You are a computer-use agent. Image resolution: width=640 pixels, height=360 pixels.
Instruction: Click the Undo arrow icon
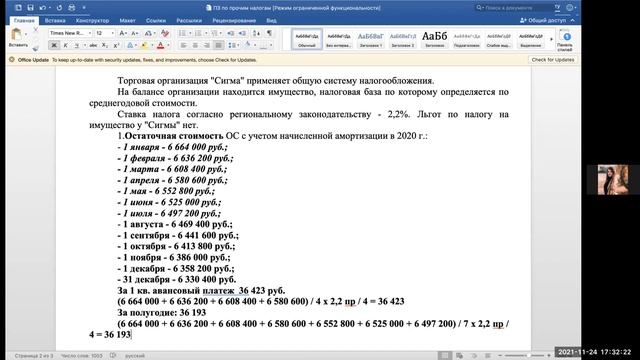42,8
